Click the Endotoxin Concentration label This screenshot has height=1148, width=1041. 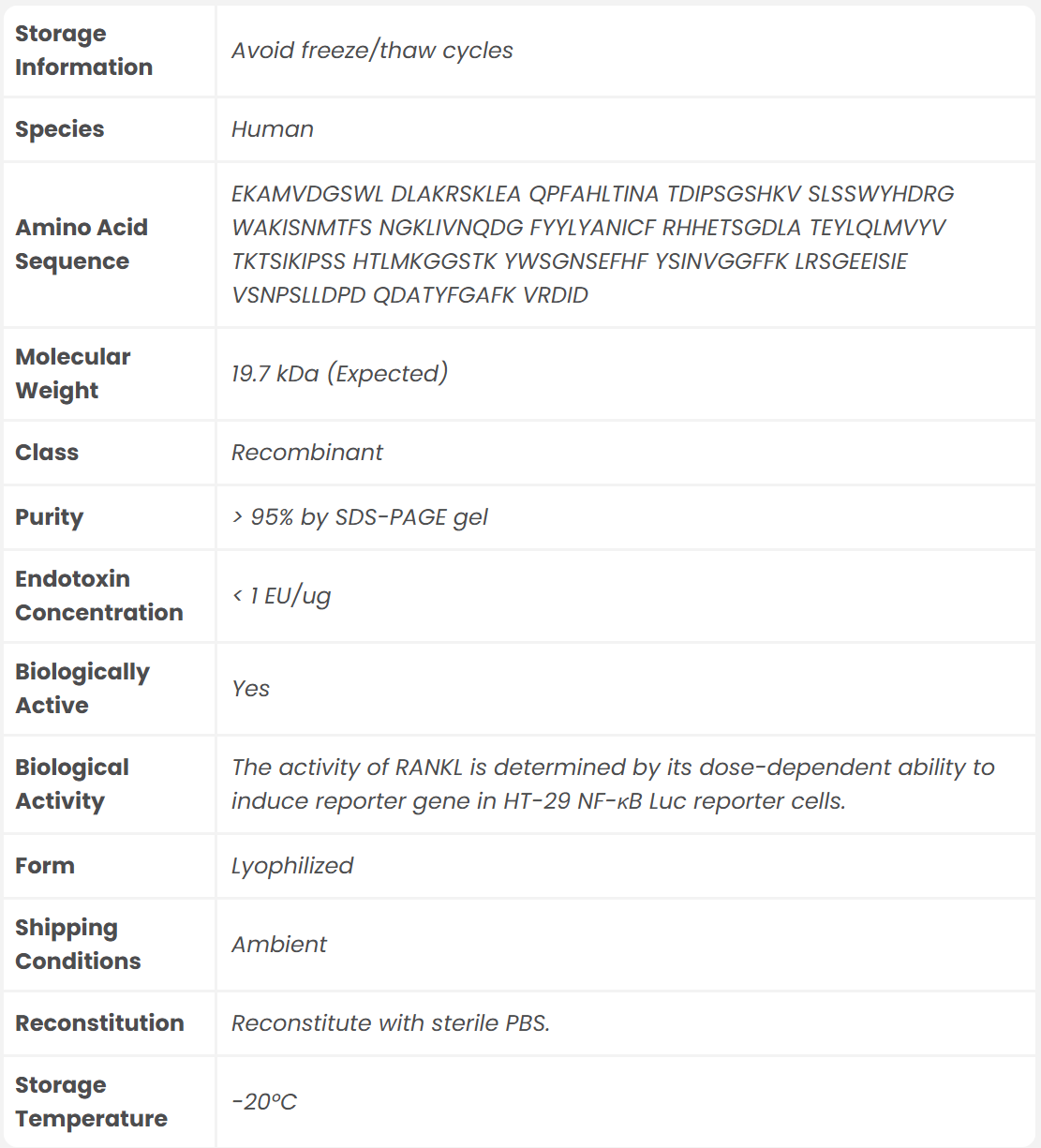(x=98, y=596)
